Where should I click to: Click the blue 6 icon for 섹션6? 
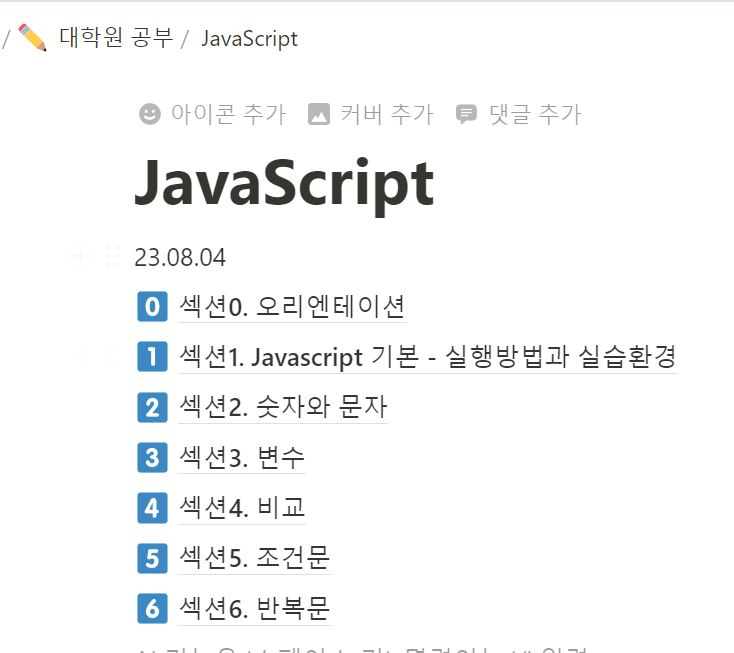coord(152,609)
